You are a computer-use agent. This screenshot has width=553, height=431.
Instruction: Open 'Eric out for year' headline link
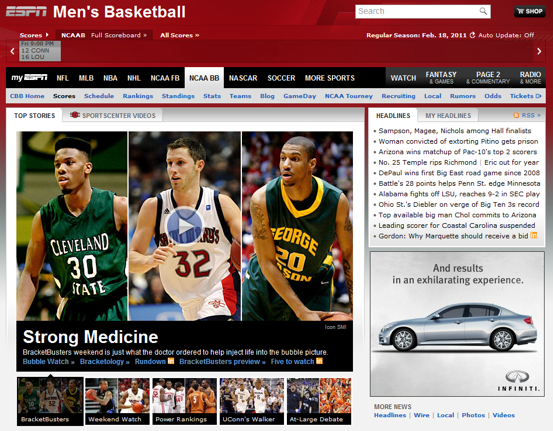pos(511,162)
